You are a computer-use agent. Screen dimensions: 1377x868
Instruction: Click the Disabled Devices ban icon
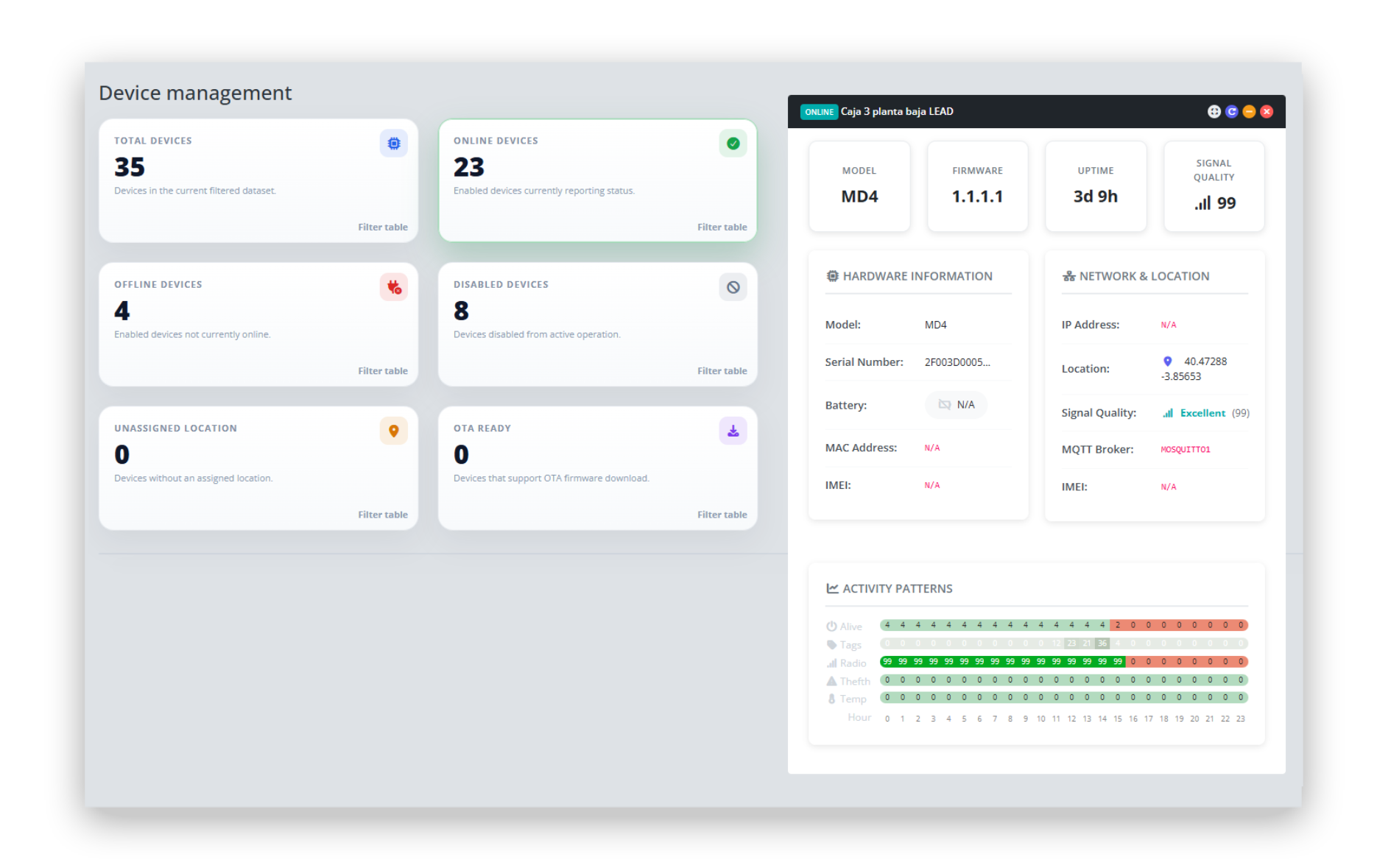[733, 287]
